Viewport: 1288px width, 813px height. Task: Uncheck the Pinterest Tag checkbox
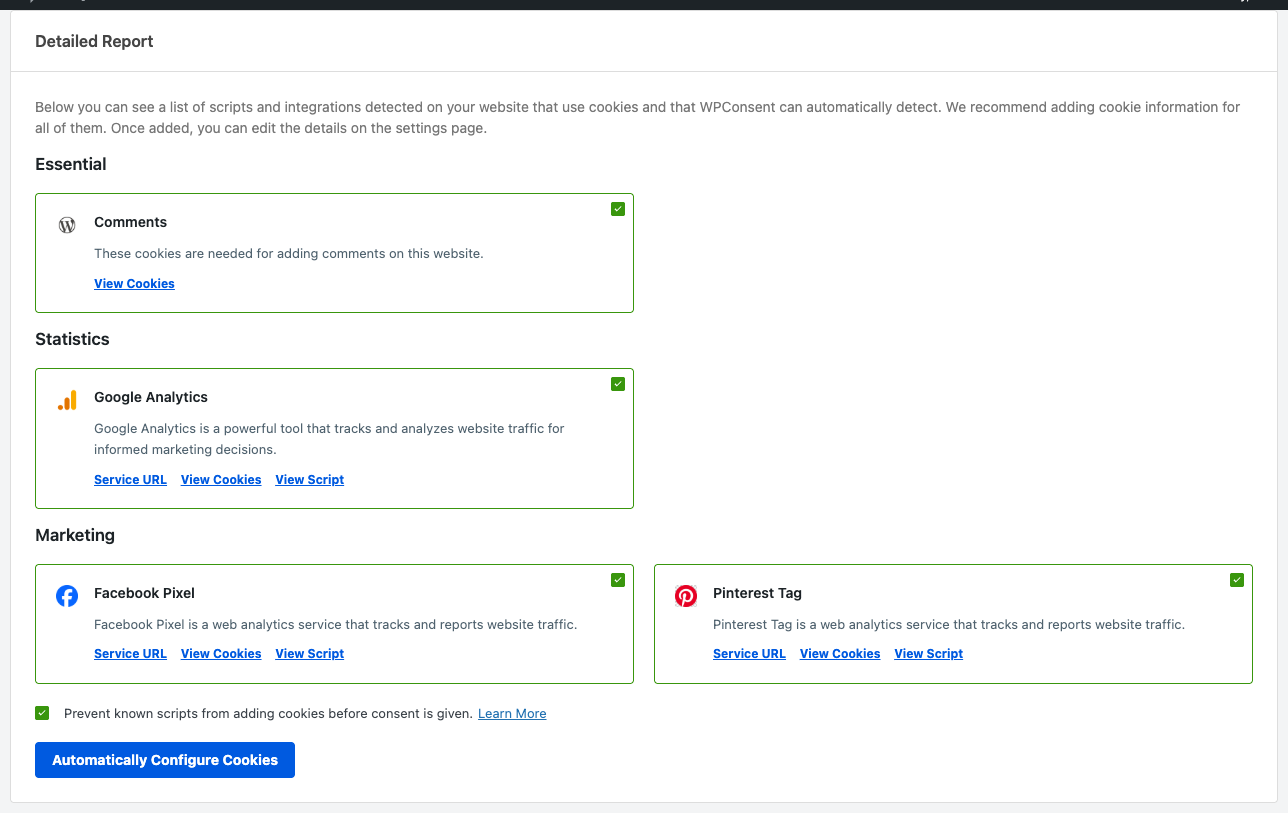click(x=1237, y=579)
